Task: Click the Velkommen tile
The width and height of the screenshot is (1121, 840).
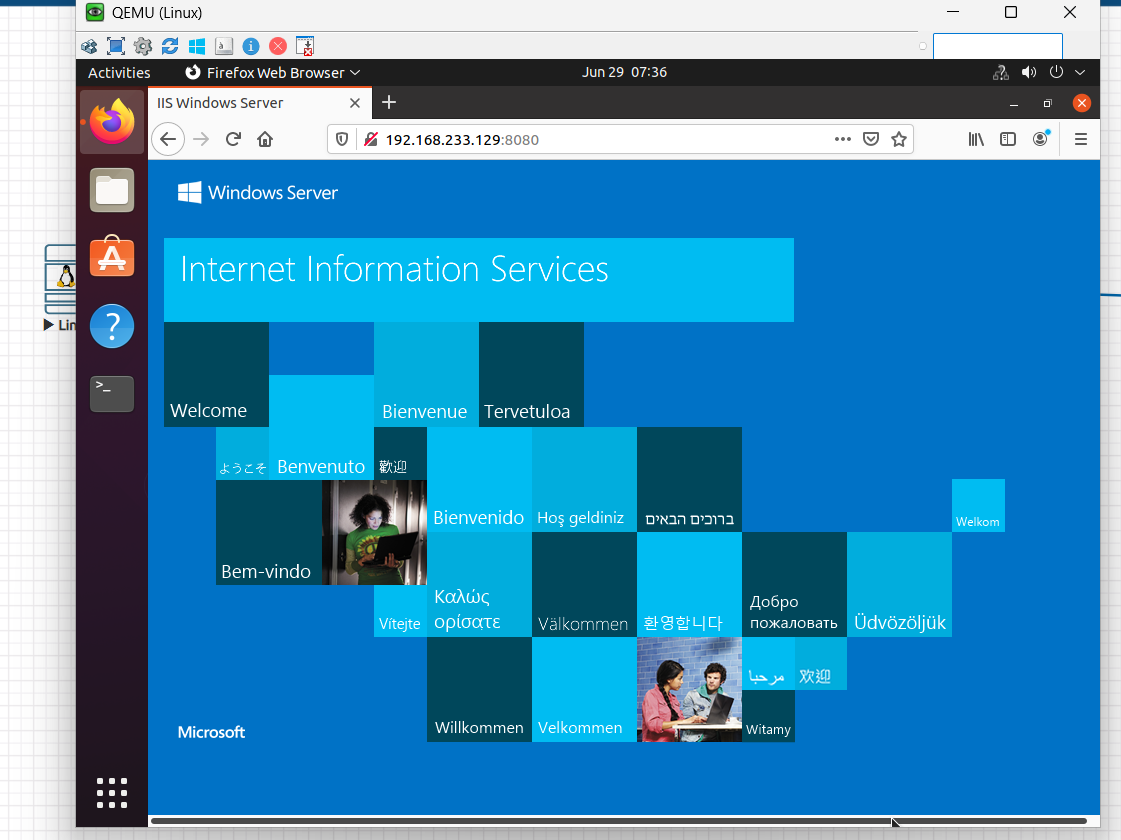Action: [x=584, y=689]
